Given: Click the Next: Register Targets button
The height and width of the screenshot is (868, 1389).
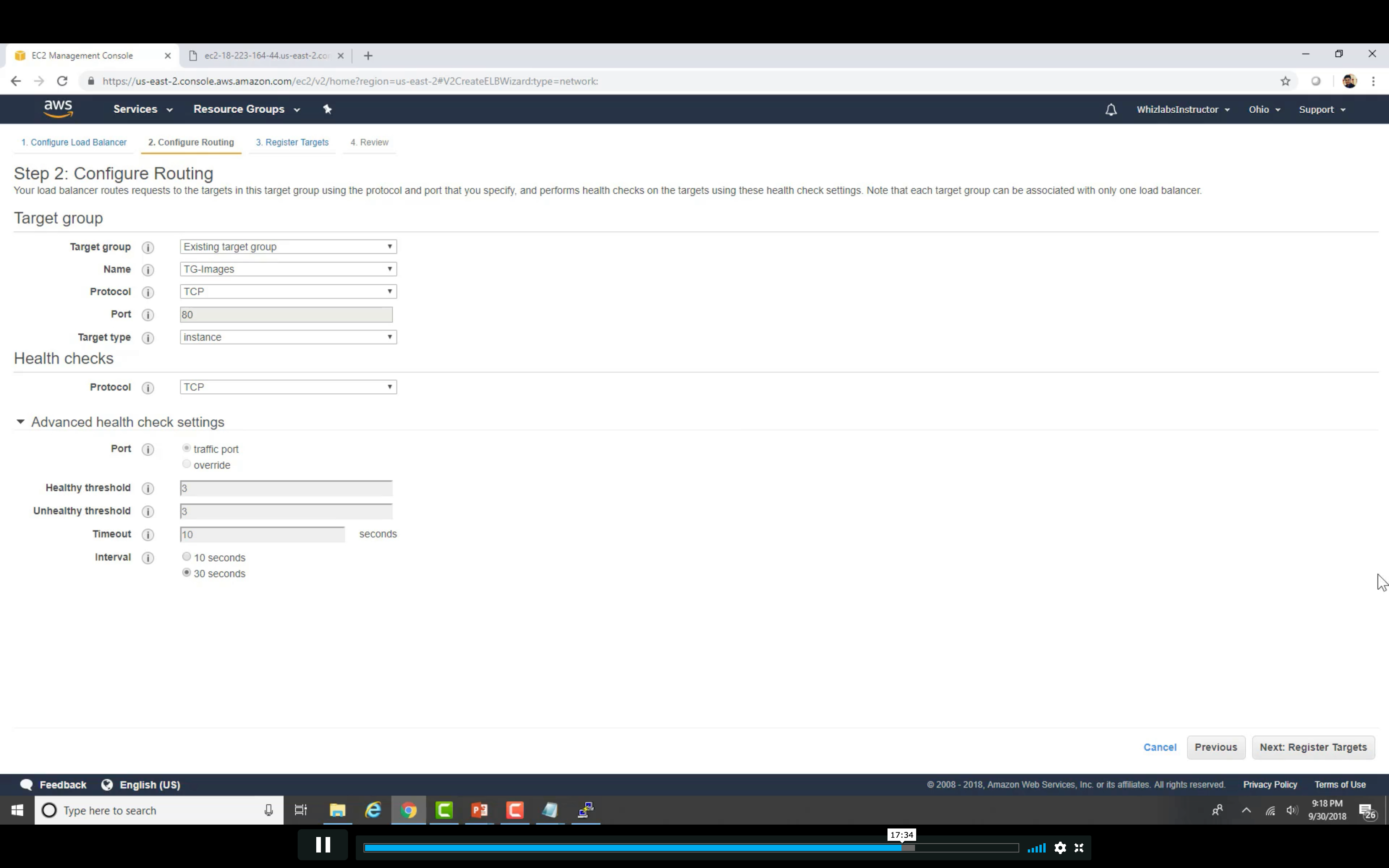Looking at the screenshot, I should pyautogui.click(x=1313, y=747).
